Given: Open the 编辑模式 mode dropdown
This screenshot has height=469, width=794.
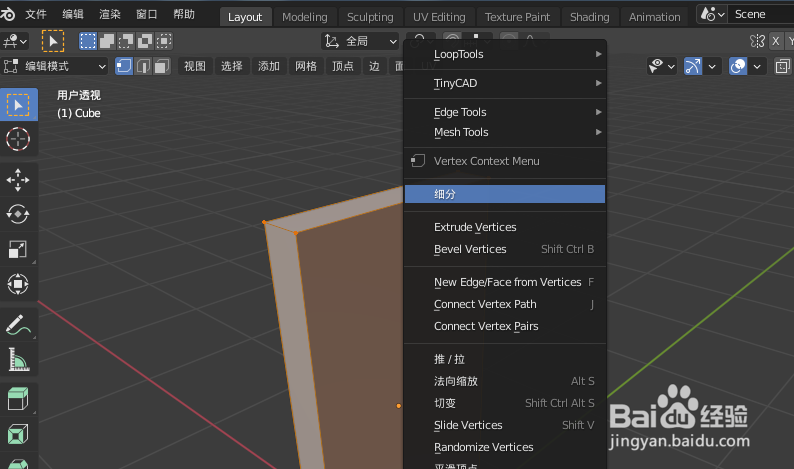Looking at the screenshot, I should coord(55,66).
